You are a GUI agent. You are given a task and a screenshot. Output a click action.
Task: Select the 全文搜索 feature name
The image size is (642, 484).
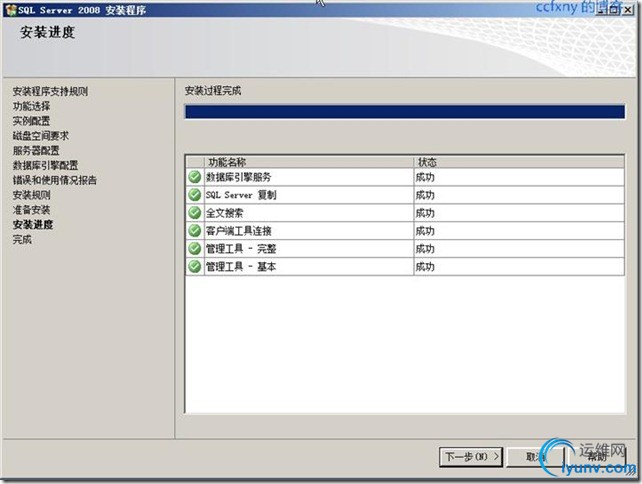pyautogui.click(x=224, y=213)
